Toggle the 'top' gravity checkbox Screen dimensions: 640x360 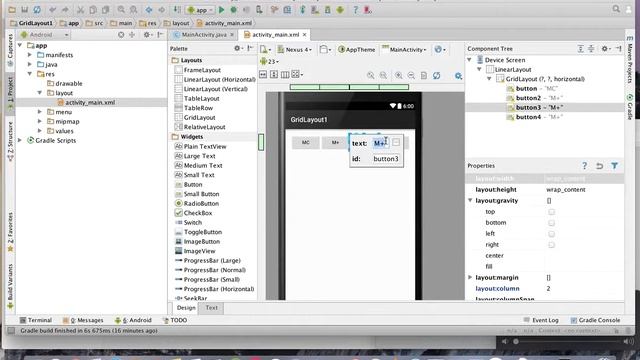551,212
